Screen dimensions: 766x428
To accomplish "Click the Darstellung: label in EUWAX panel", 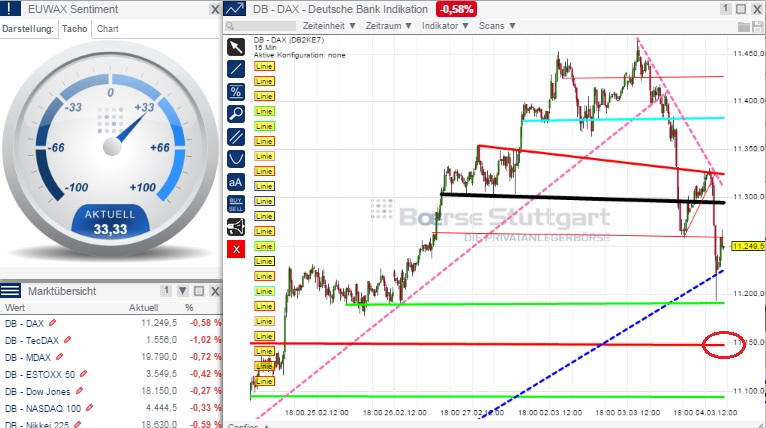I will point(28,29).
